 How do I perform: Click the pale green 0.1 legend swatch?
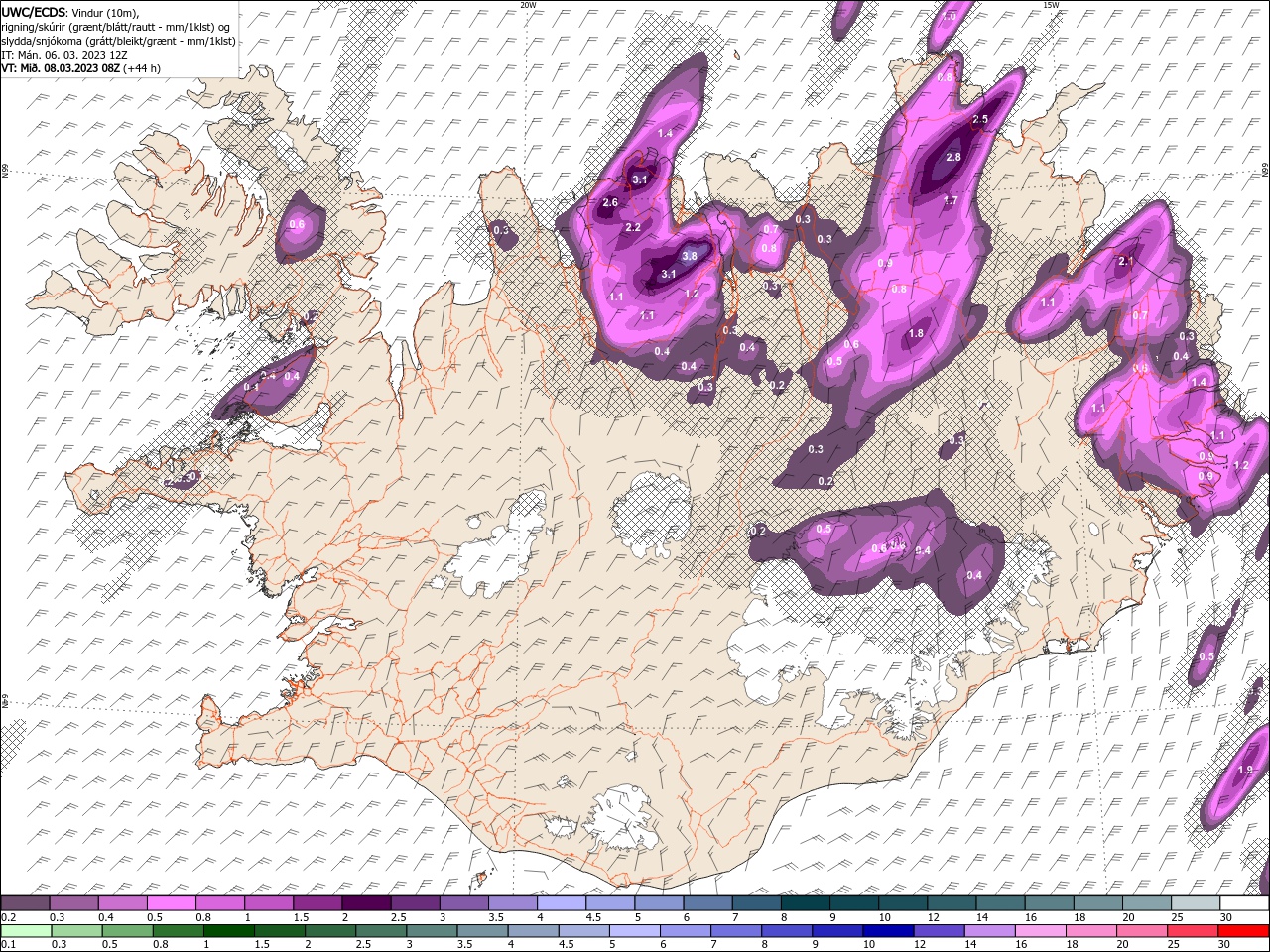(x=27, y=930)
